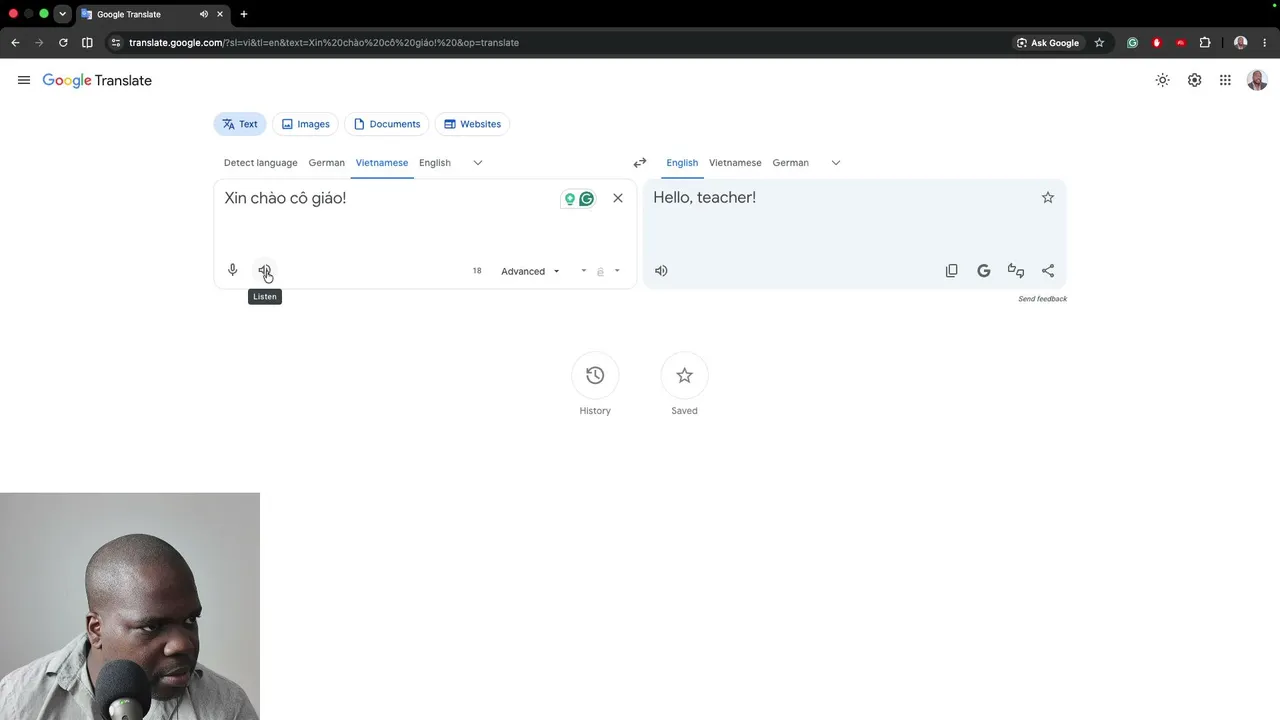Open the Grammarly browser extension
1280x720 pixels.
pos(1132,43)
